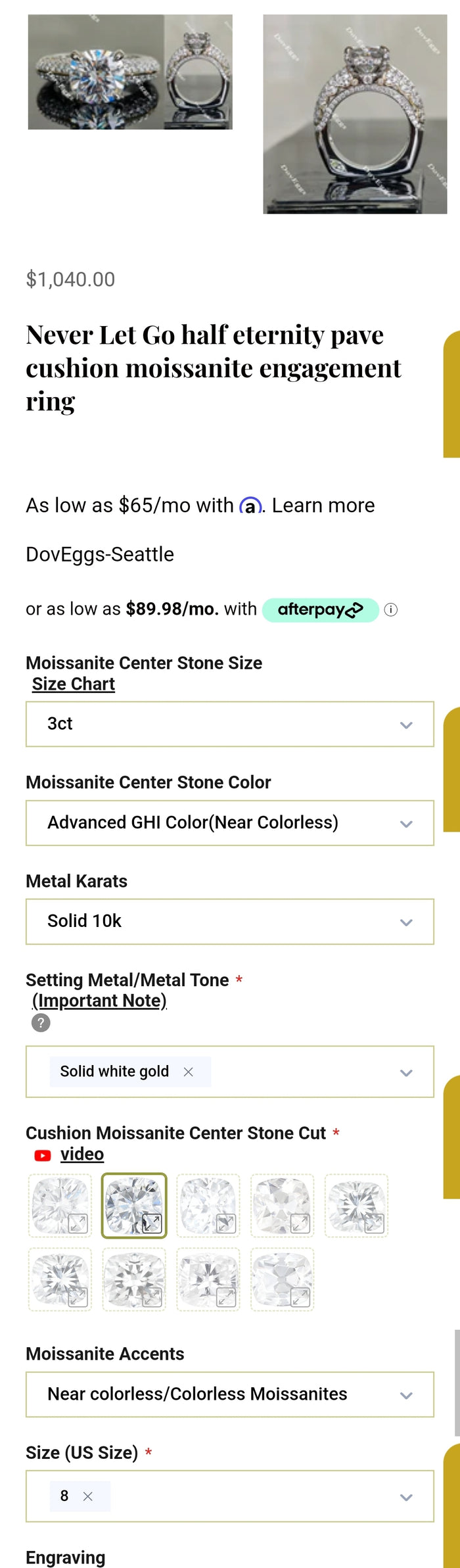The width and height of the screenshot is (460, 1568).
Task: Remove the size 8 selection tag
Action: click(x=88, y=1496)
